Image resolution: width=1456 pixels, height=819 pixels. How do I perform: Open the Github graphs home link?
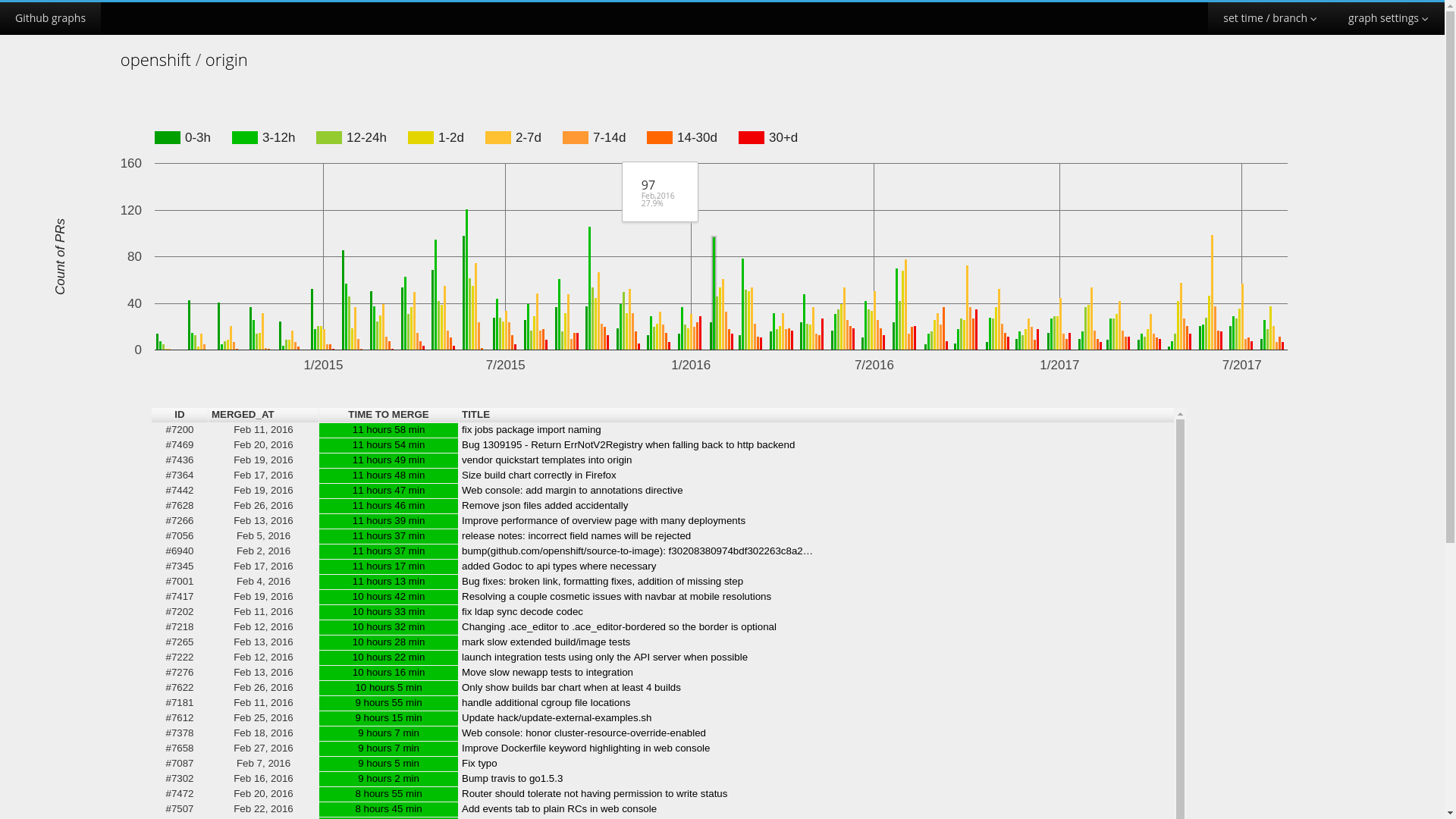tap(50, 18)
